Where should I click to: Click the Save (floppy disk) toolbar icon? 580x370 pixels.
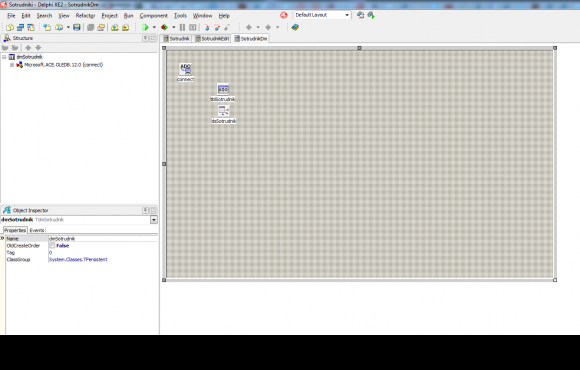click(x=77, y=27)
